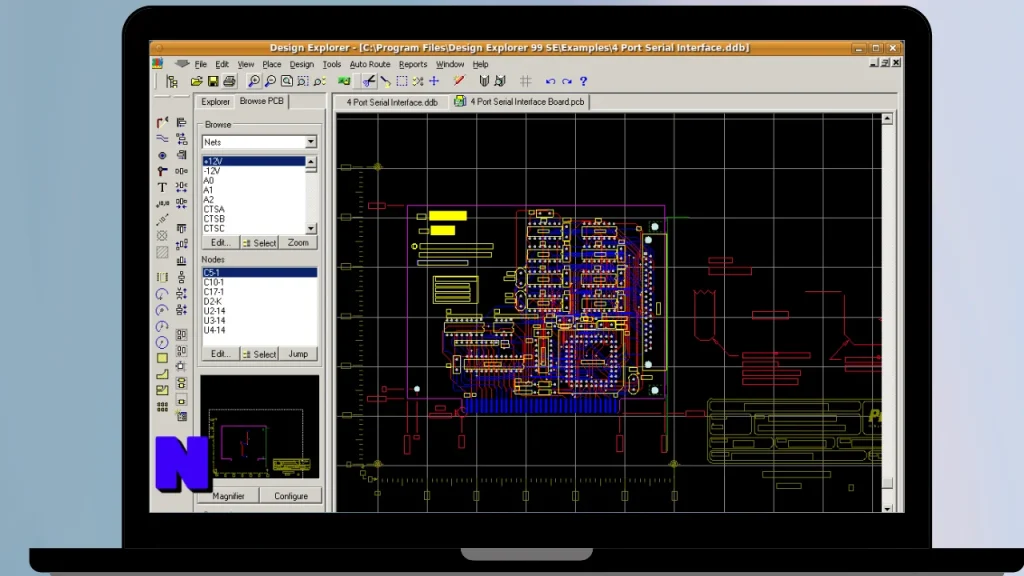Click the Zoom Out magnifier icon

270,82
